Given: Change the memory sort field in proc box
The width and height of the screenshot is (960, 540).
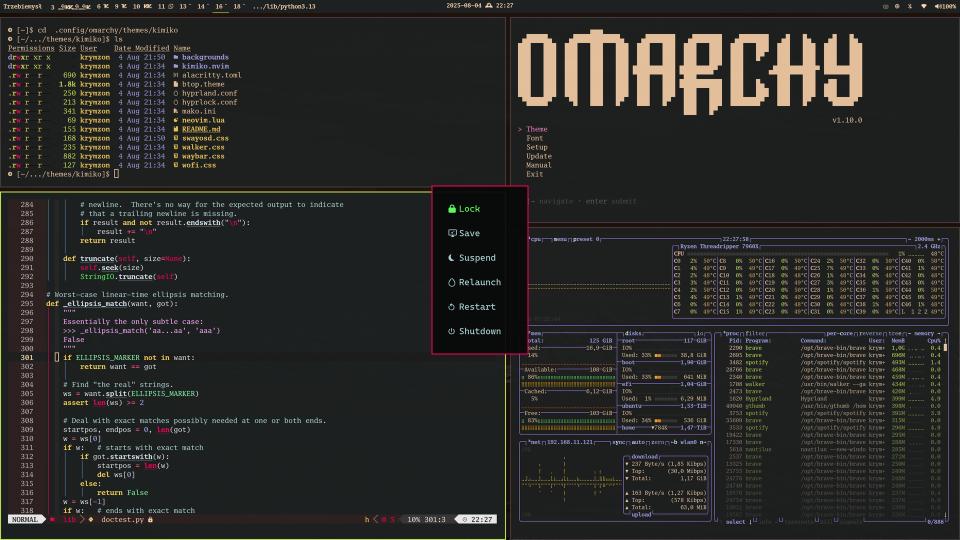Looking at the screenshot, I should pos(924,334).
